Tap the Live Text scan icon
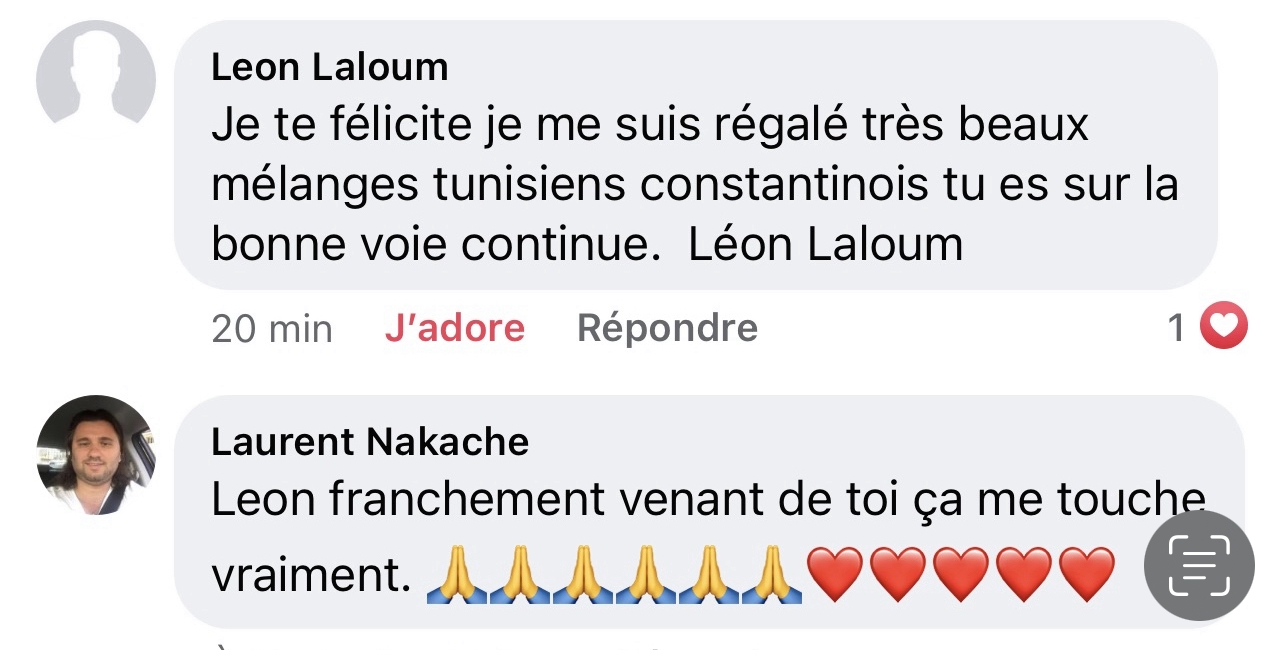The width and height of the screenshot is (1284, 660). pos(1199,566)
